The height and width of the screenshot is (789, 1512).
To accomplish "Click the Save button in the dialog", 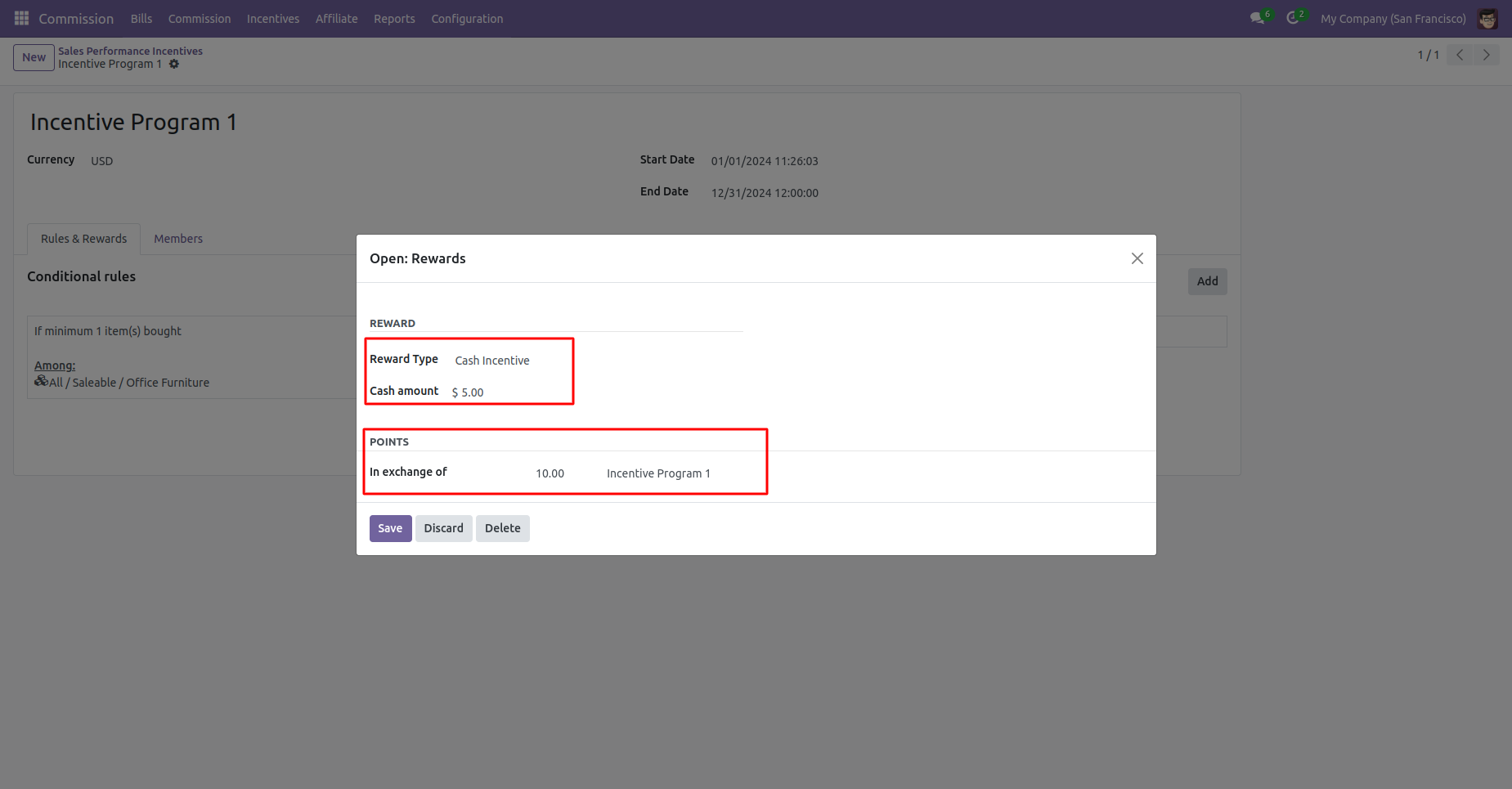I will (x=390, y=528).
